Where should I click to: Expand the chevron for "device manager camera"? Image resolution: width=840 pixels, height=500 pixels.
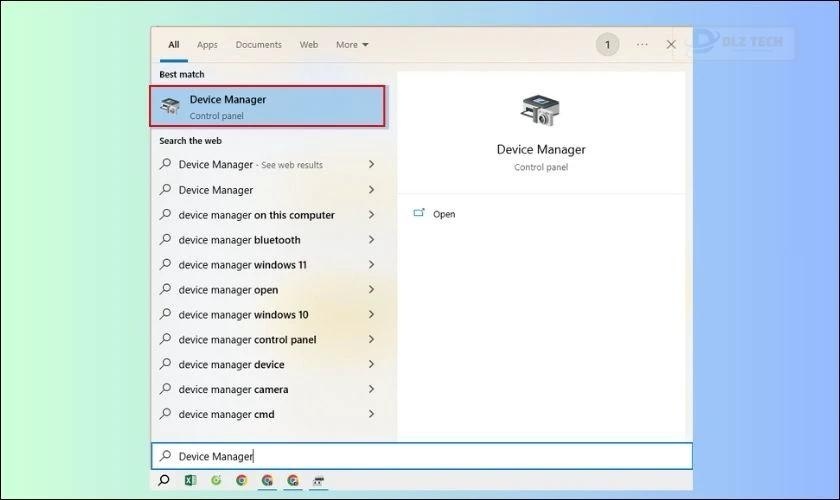(x=371, y=389)
